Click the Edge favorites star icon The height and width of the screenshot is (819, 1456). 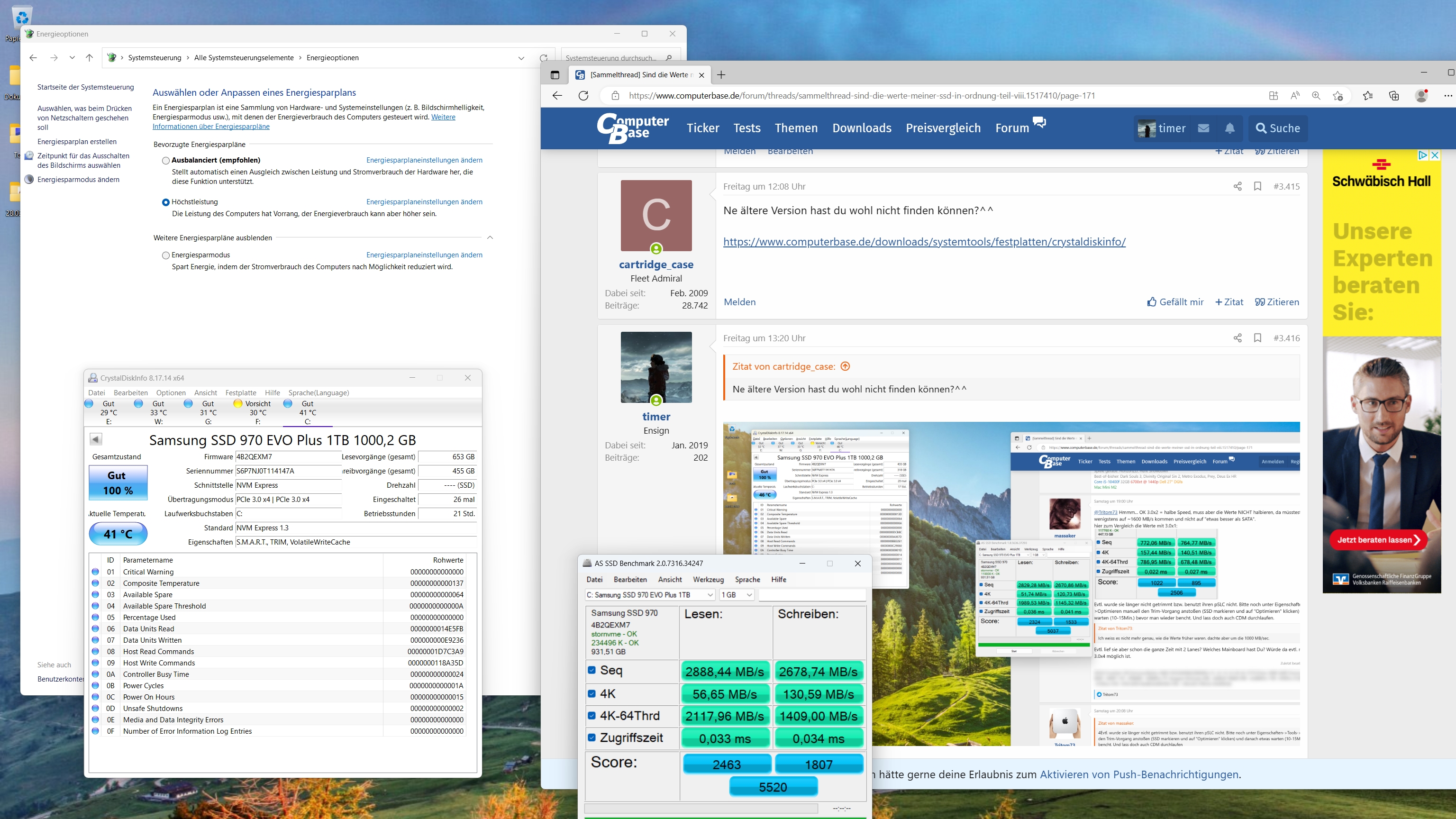pyautogui.click(x=1367, y=96)
